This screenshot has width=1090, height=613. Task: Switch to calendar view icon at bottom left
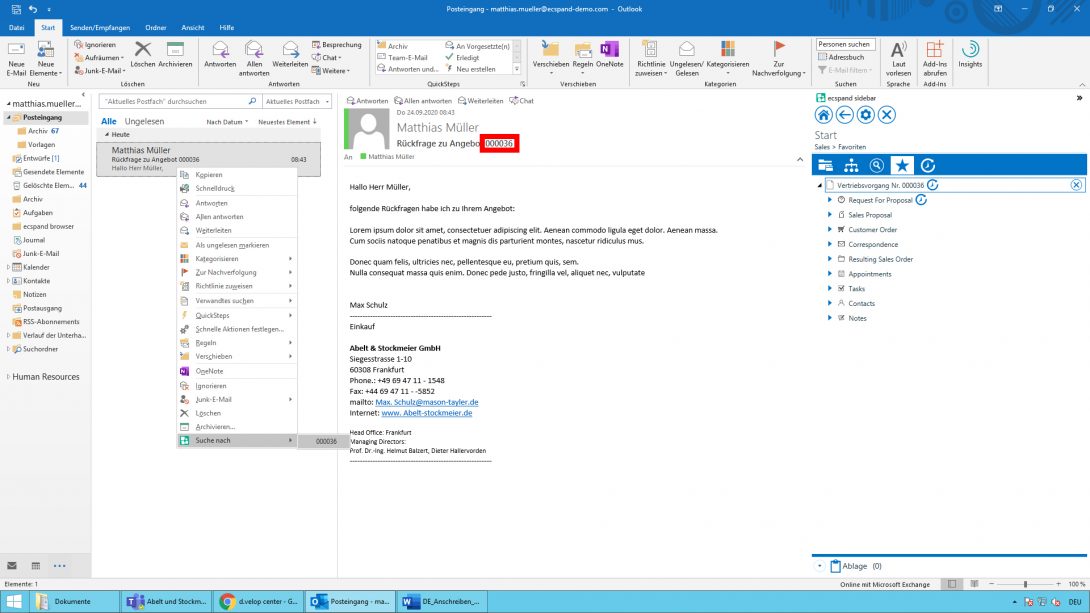tap(35, 566)
